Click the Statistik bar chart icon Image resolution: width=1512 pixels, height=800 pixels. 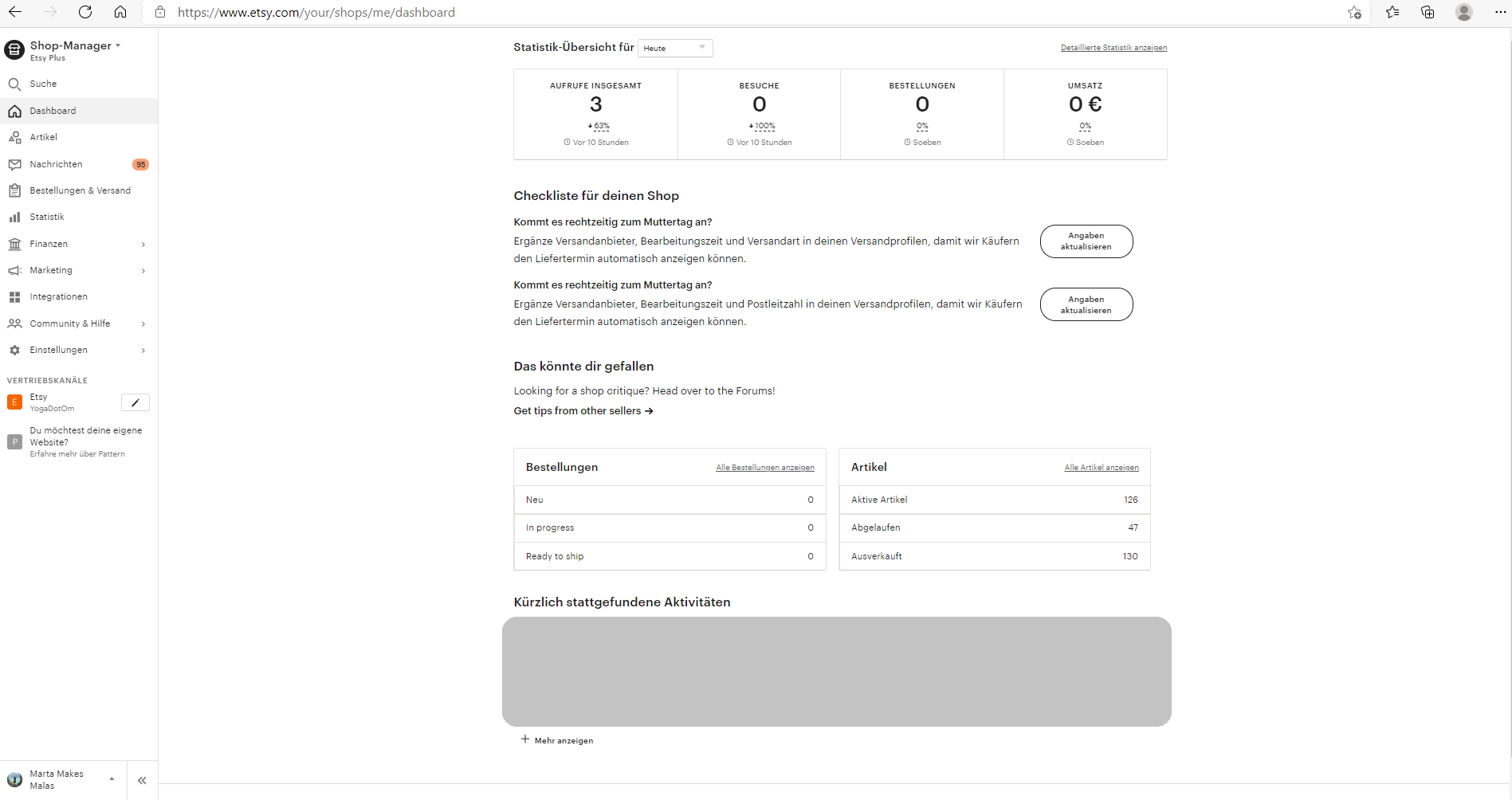[x=14, y=217]
